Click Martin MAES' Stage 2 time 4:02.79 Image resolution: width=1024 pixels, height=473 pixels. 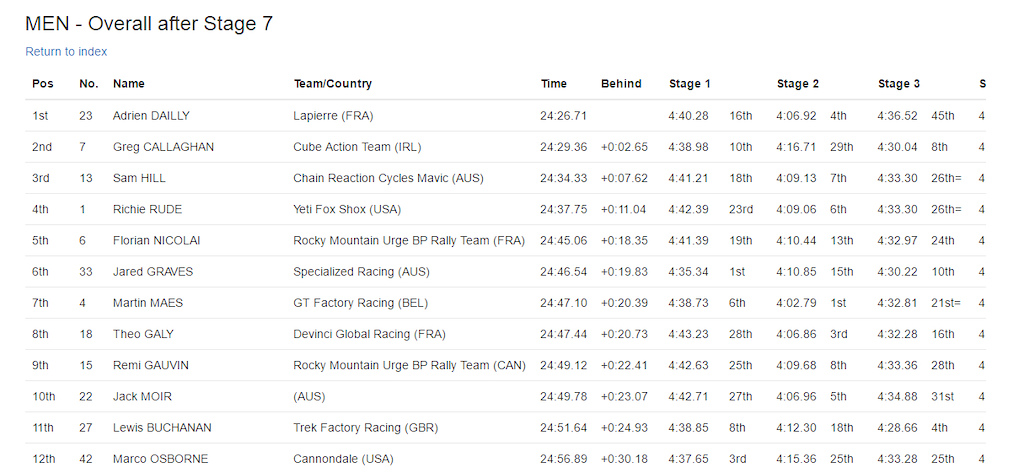[796, 303]
